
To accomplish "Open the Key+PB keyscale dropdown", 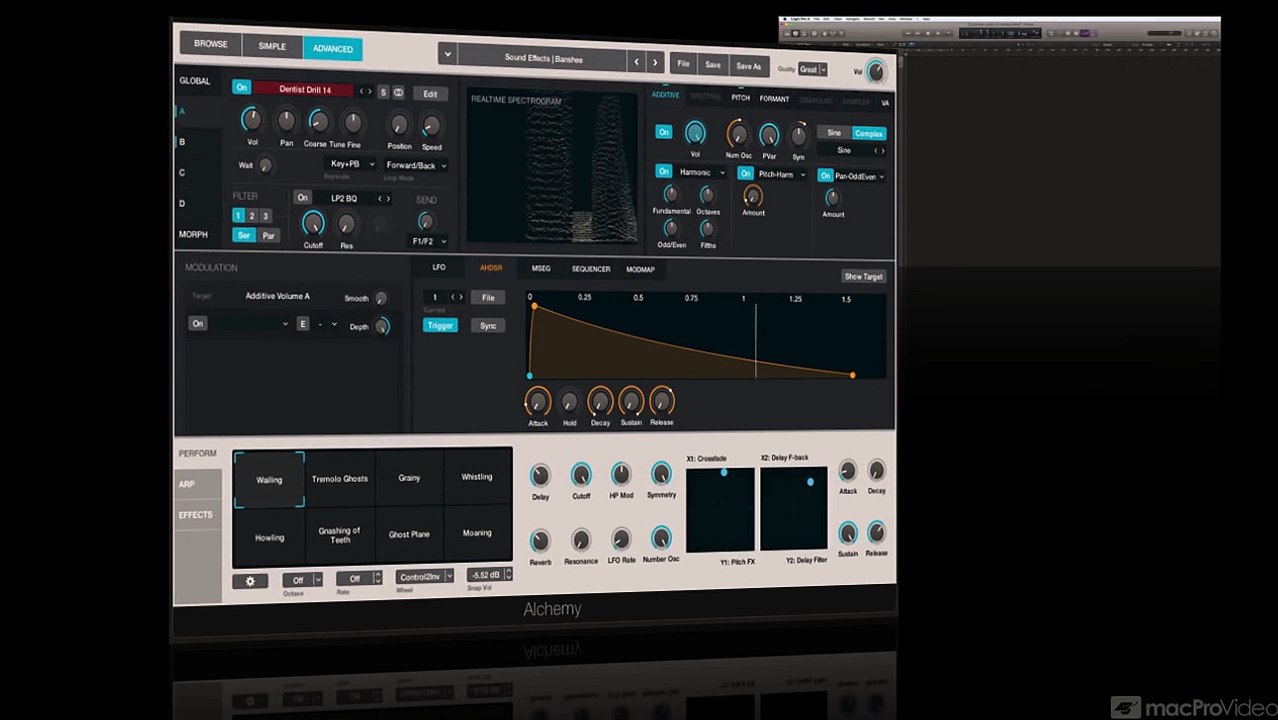I will pyautogui.click(x=351, y=163).
